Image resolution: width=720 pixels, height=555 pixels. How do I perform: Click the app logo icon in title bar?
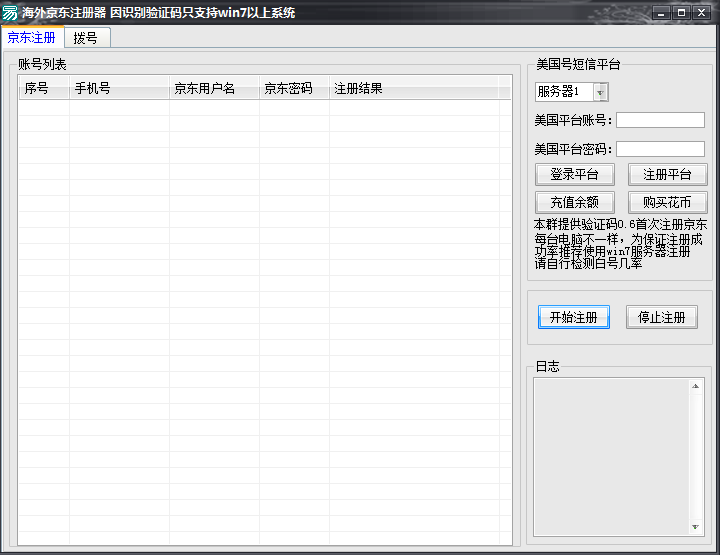point(10,12)
